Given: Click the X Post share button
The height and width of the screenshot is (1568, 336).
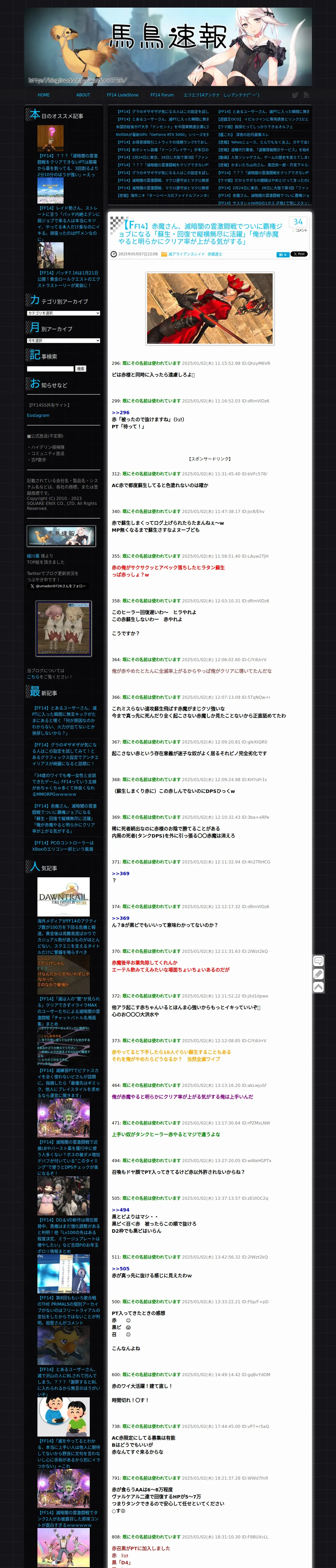Looking at the screenshot, I should 299,254.
